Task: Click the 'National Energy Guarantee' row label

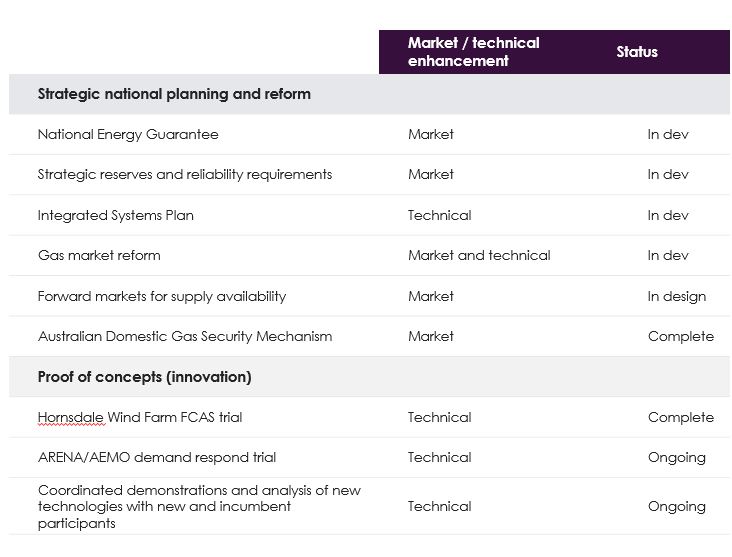Action: (128, 134)
